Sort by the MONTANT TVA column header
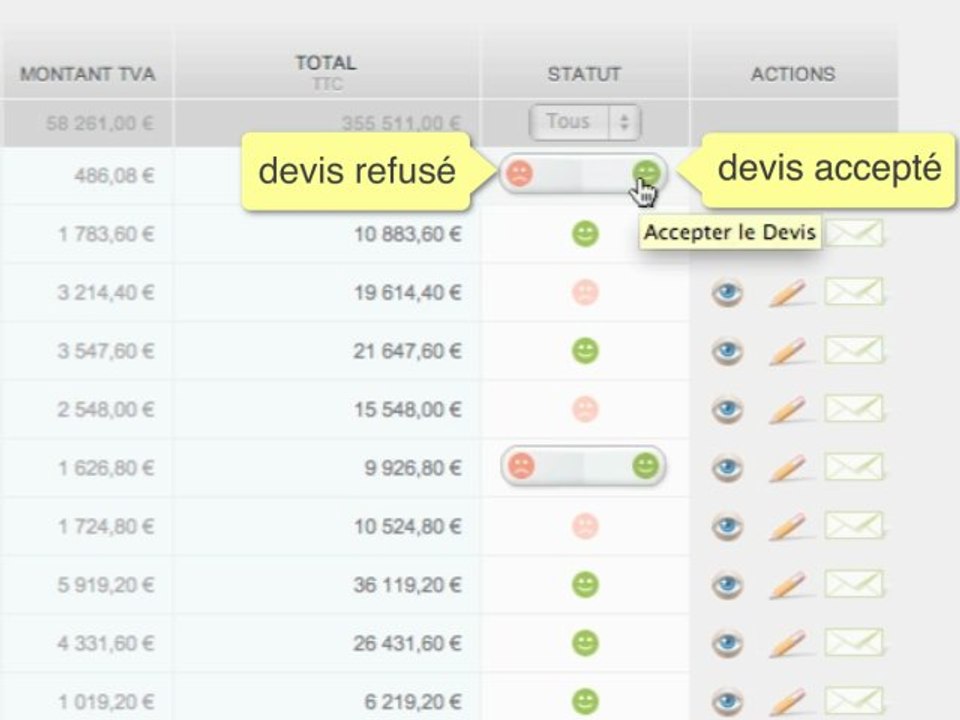 click(x=88, y=74)
